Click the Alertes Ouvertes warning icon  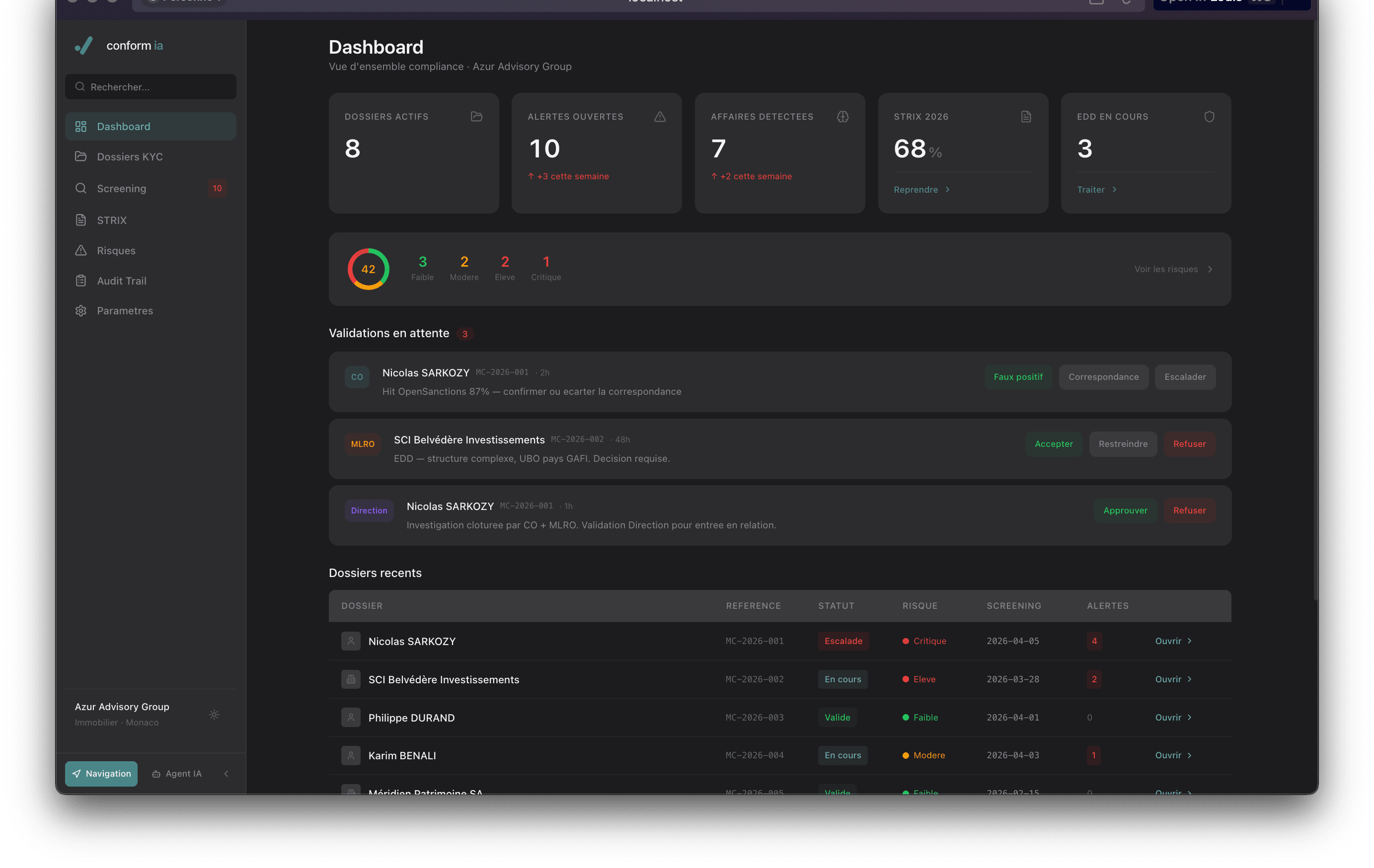(x=660, y=116)
